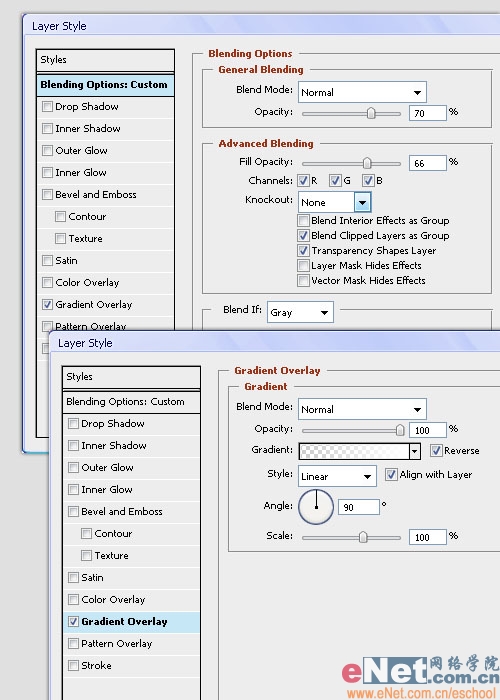
Task: Enable Outer Glow in the back Layer Style window
Action: pyautogui.click(x=47, y=150)
